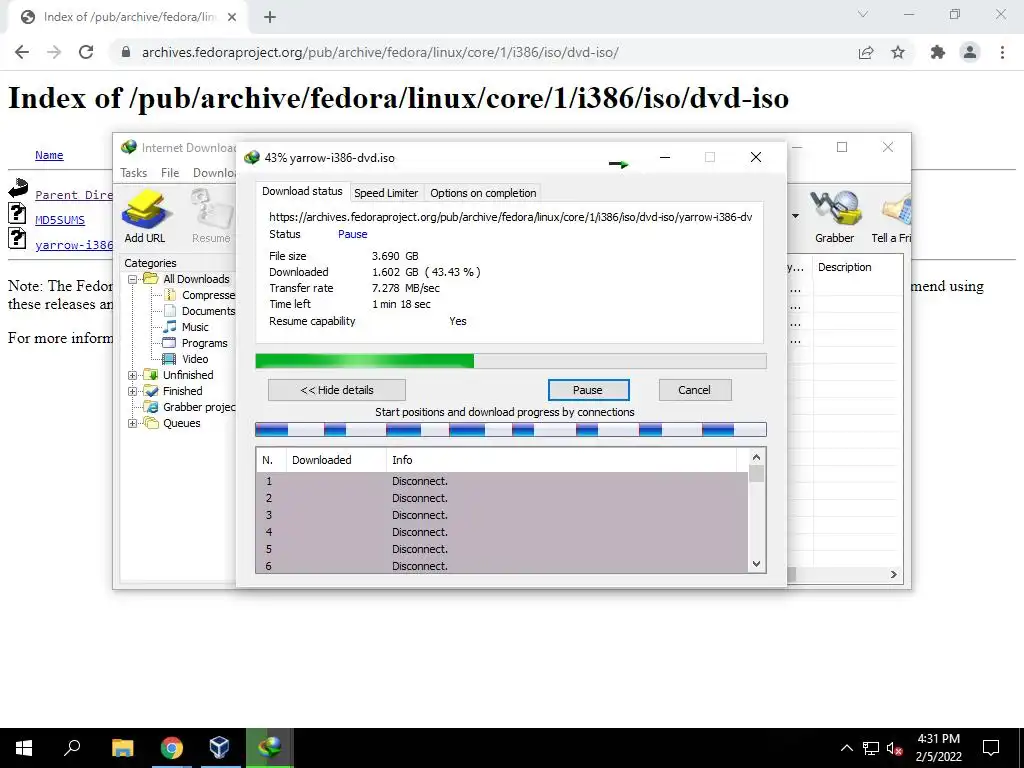Select the Documents category

(x=200, y=311)
